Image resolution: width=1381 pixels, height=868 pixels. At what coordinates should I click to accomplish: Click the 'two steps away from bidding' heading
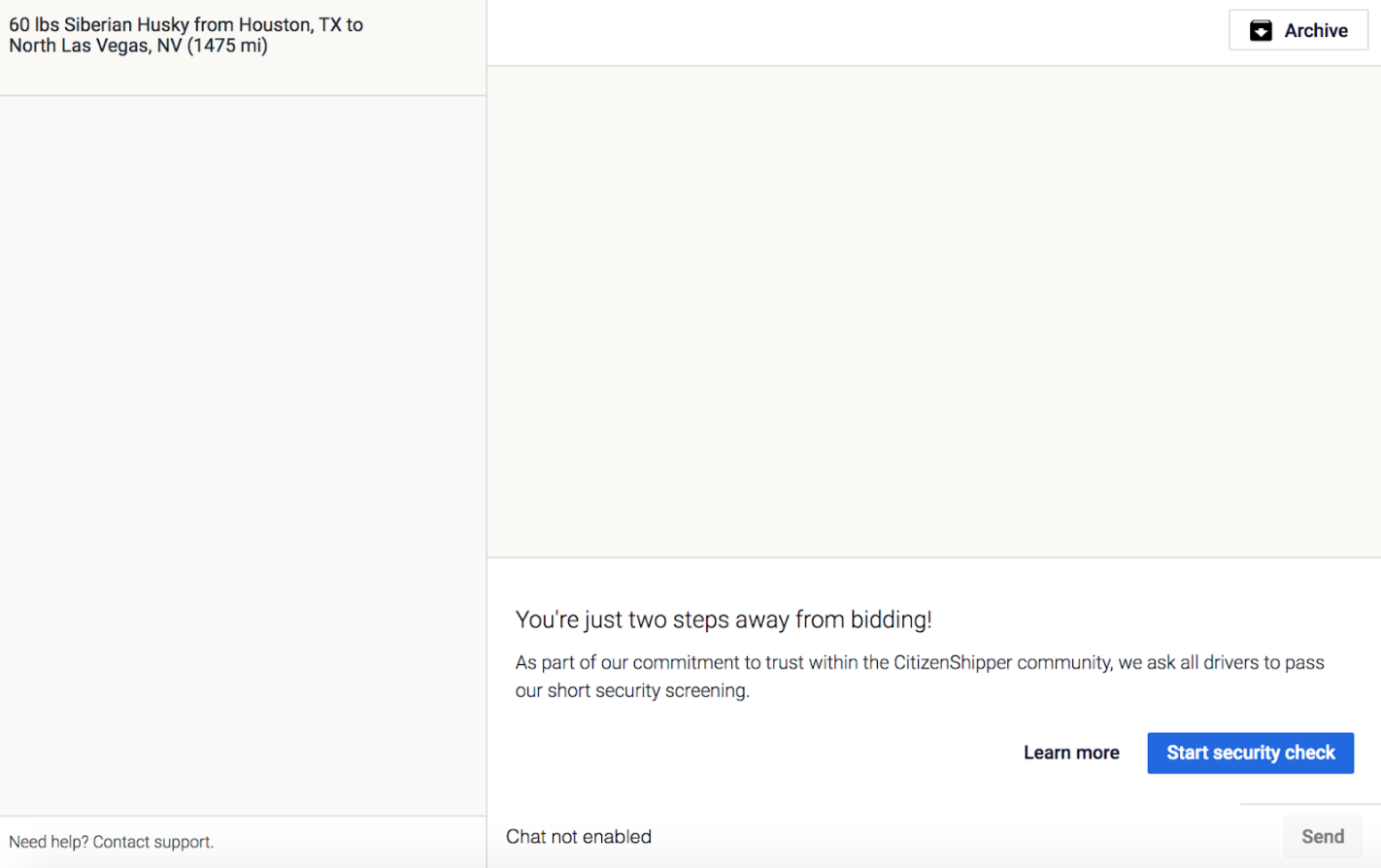click(723, 619)
